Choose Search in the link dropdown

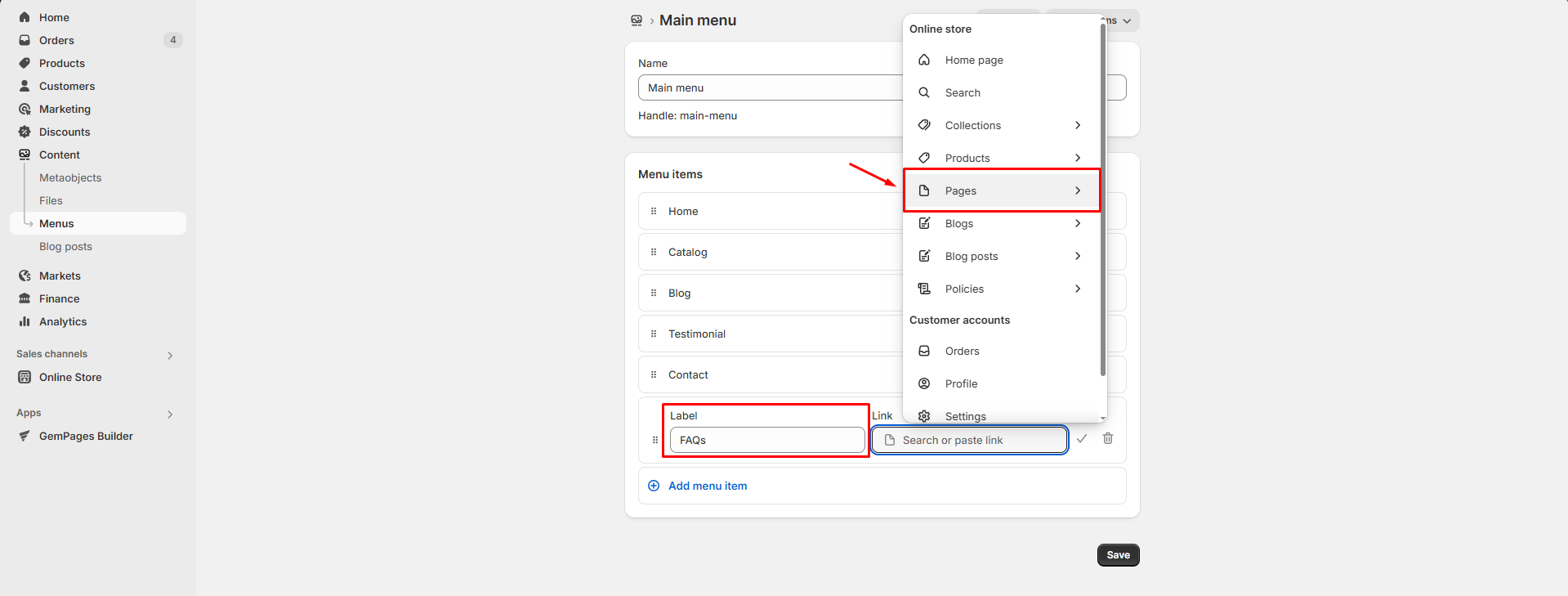coord(963,93)
